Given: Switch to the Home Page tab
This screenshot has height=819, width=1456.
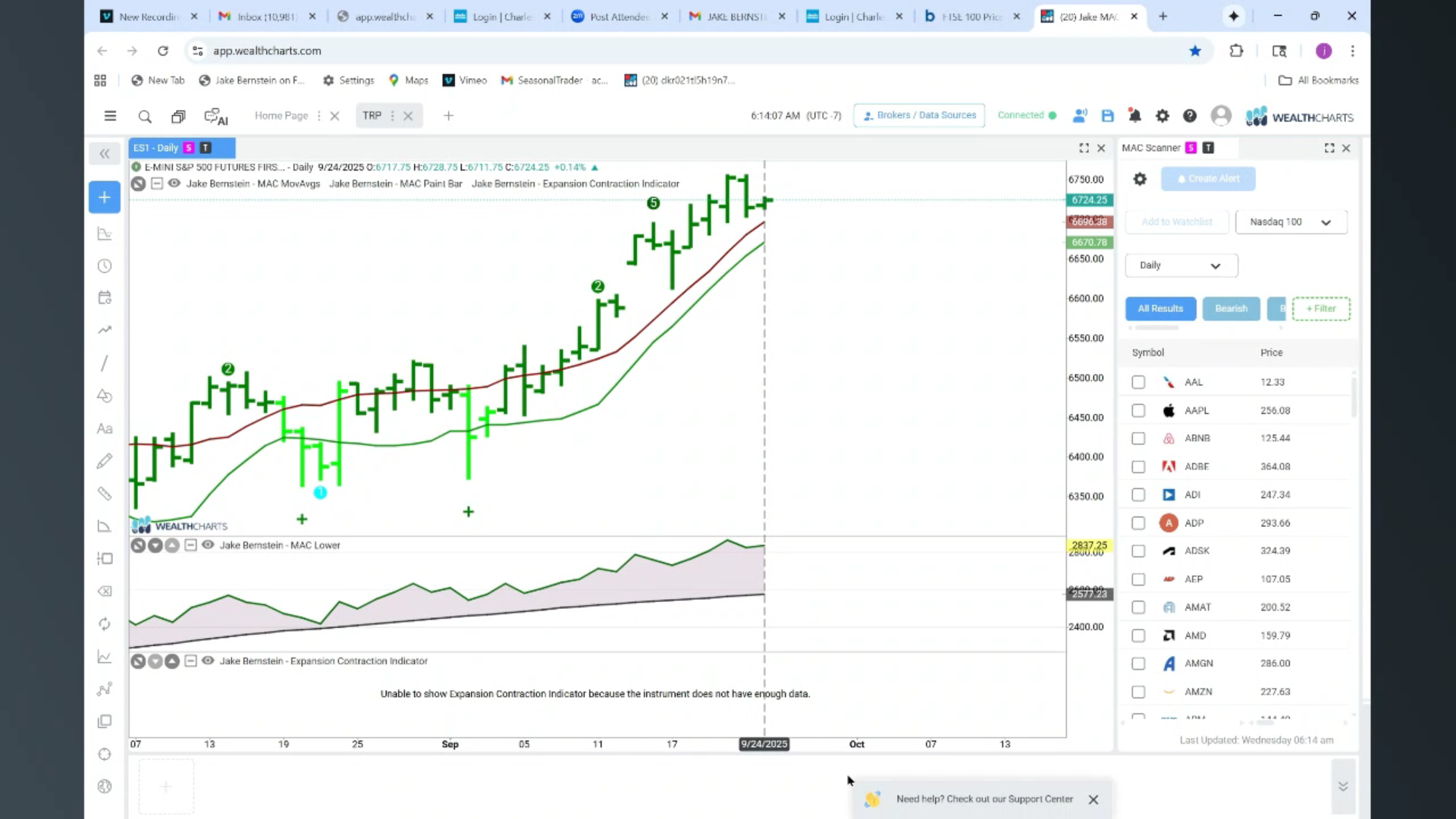Looking at the screenshot, I should click(x=281, y=116).
